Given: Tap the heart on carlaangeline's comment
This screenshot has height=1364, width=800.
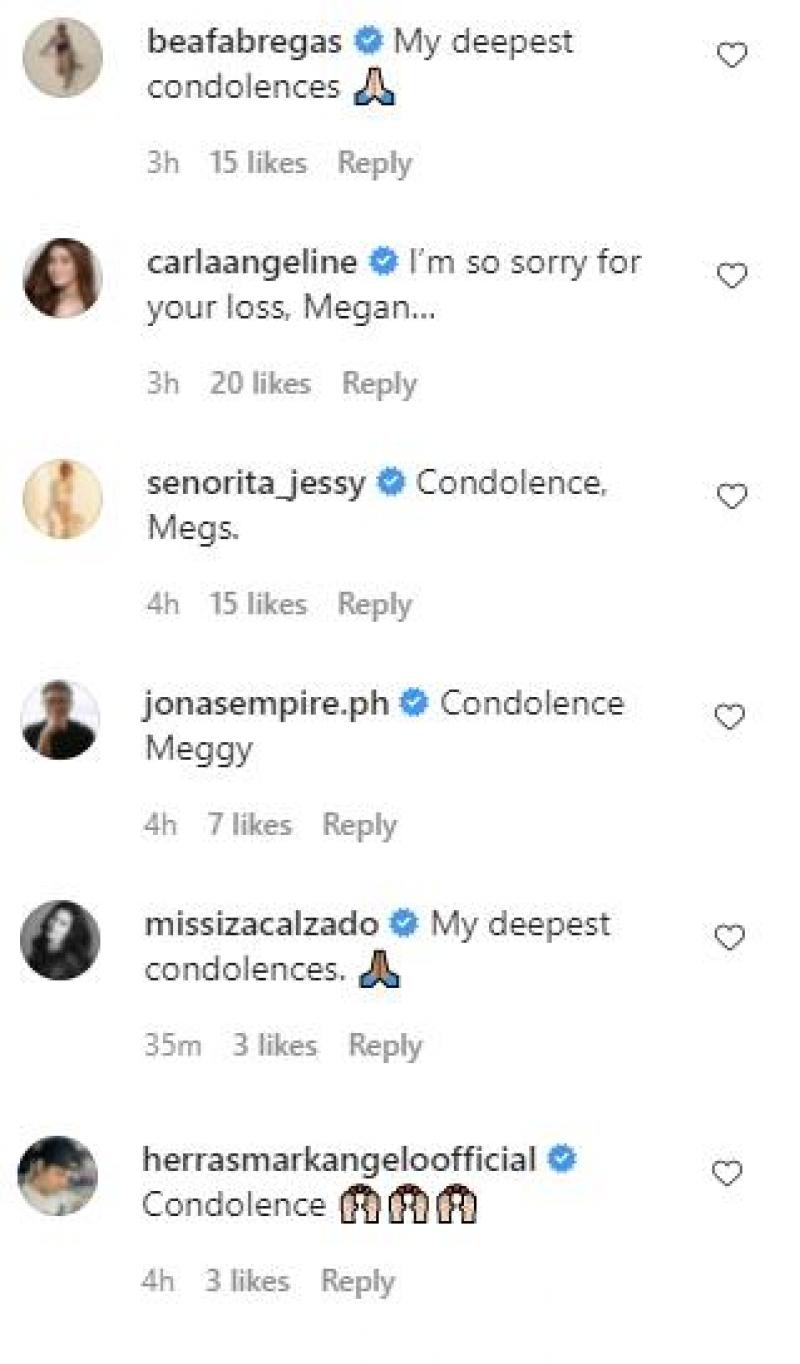Looking at the screenshot, I should coord(732,276).
